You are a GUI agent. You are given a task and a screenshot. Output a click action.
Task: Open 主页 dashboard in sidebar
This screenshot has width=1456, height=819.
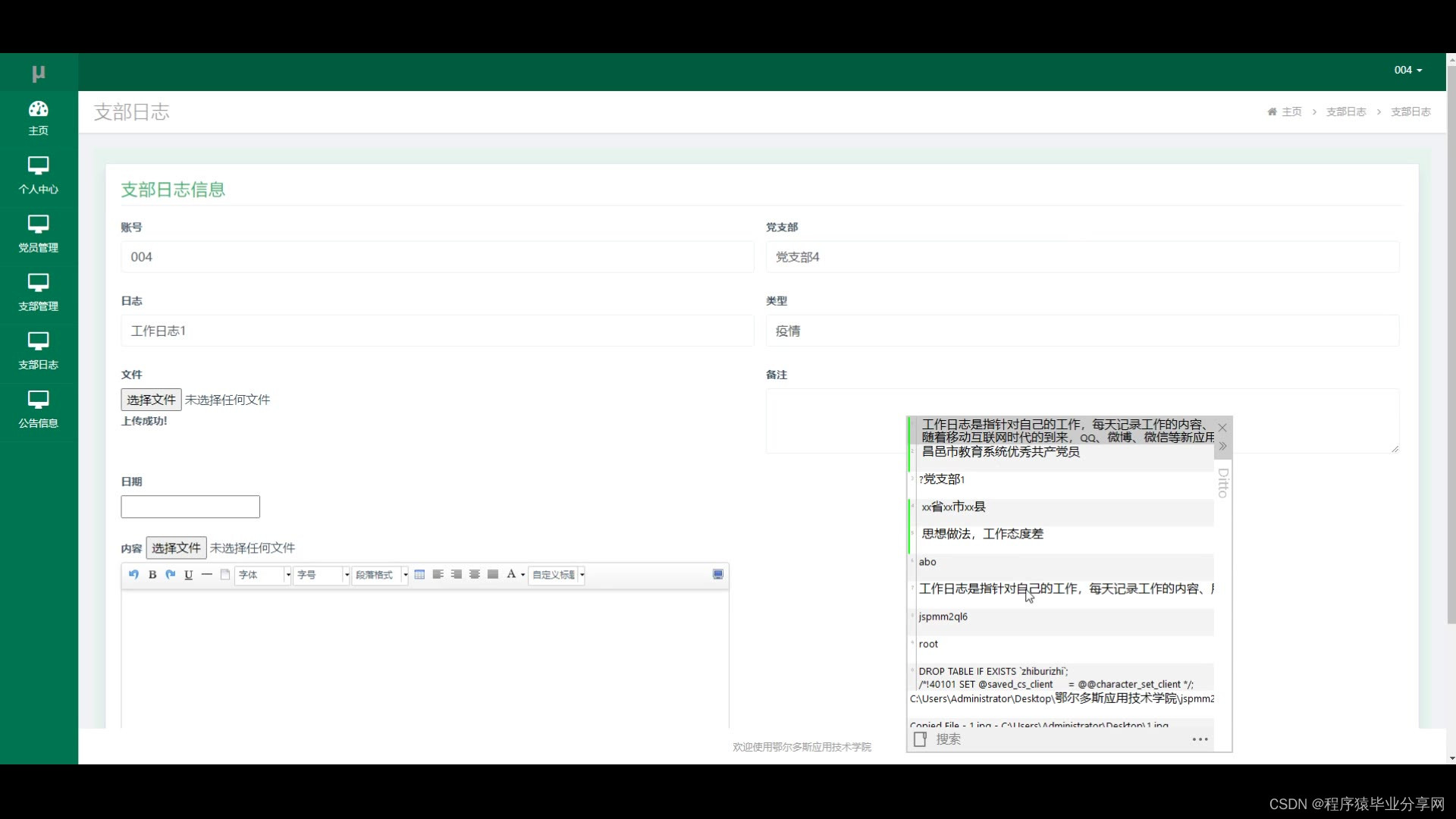click(x=38, y=118)
